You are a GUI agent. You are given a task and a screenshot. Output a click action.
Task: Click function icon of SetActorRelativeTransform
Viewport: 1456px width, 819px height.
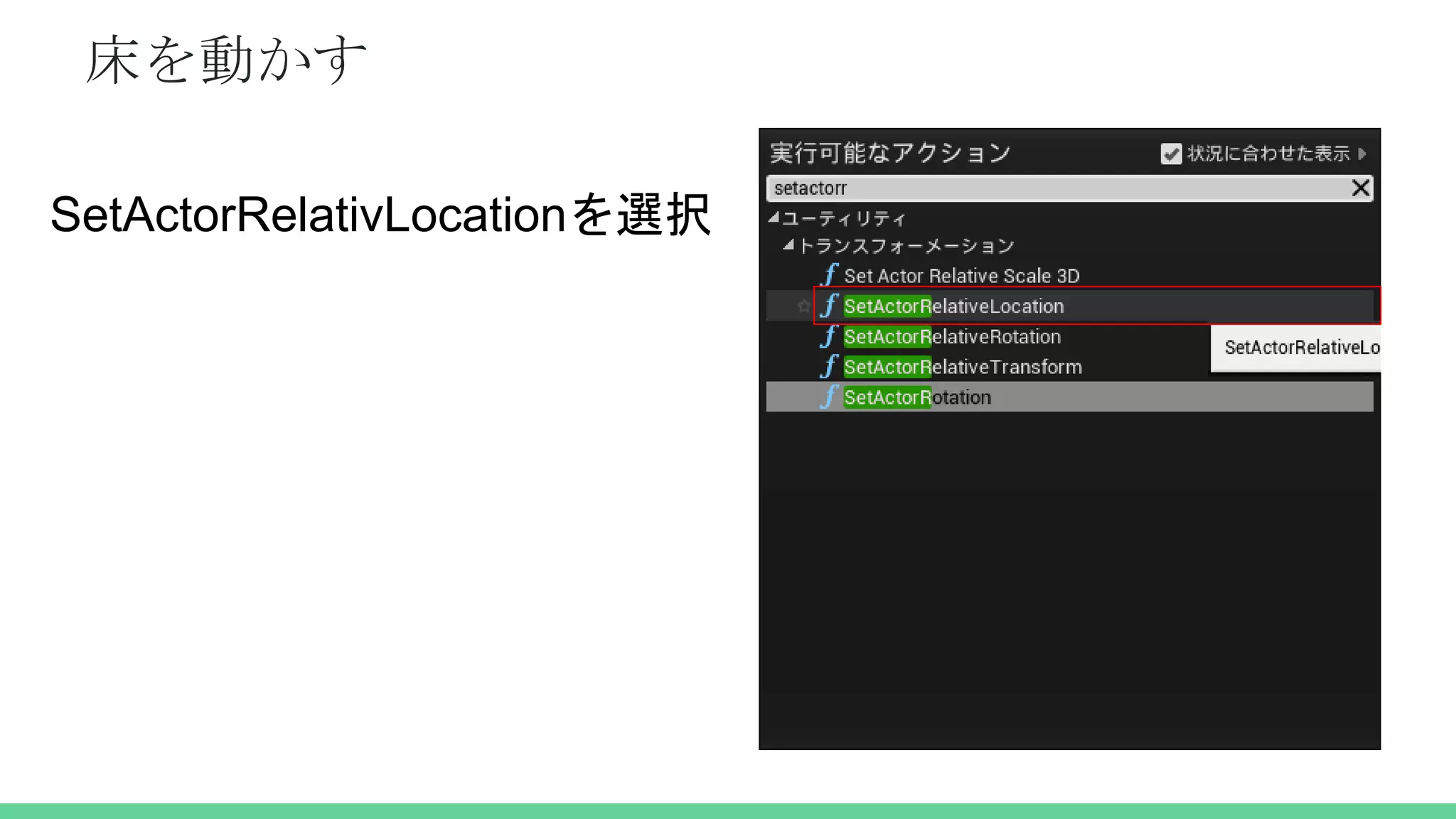(x=829, y=367)
